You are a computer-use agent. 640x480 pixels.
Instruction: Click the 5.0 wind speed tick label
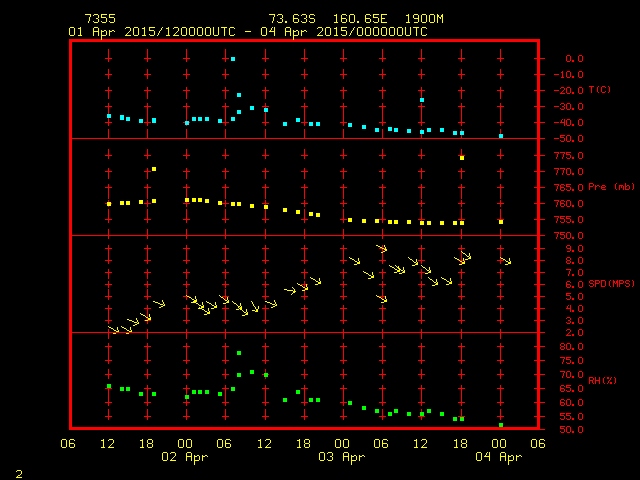point(574,297)
